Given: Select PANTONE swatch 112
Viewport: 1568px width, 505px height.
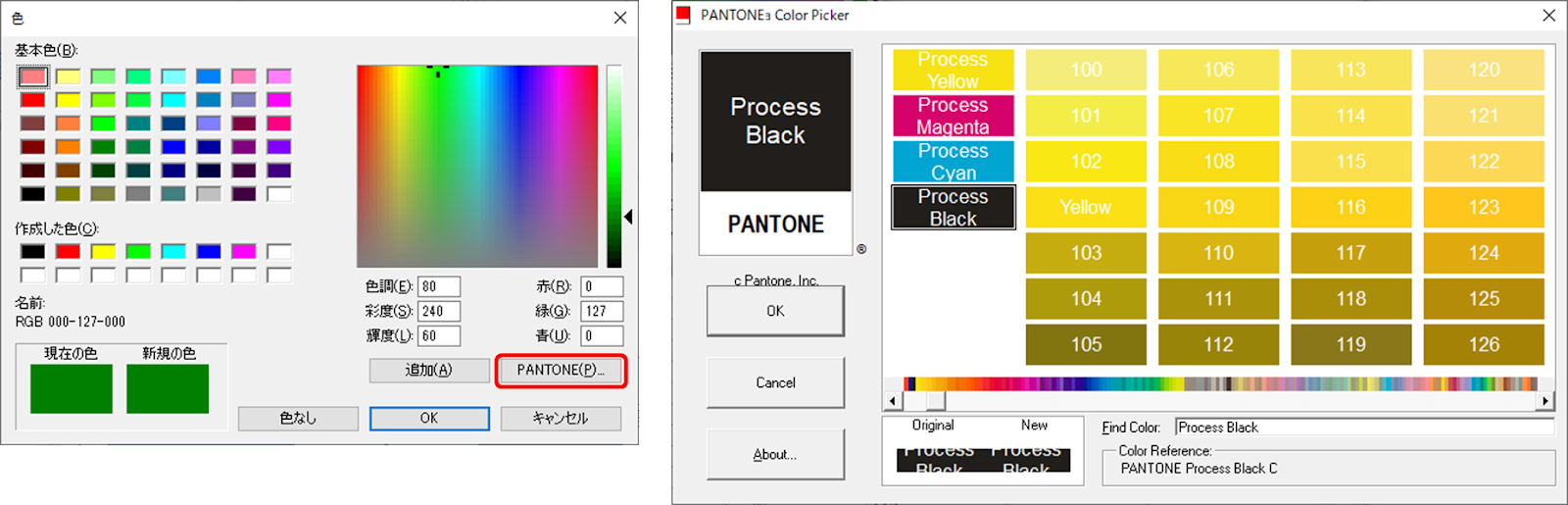Looking at the screenshot, I should [x=1218, y=345].
